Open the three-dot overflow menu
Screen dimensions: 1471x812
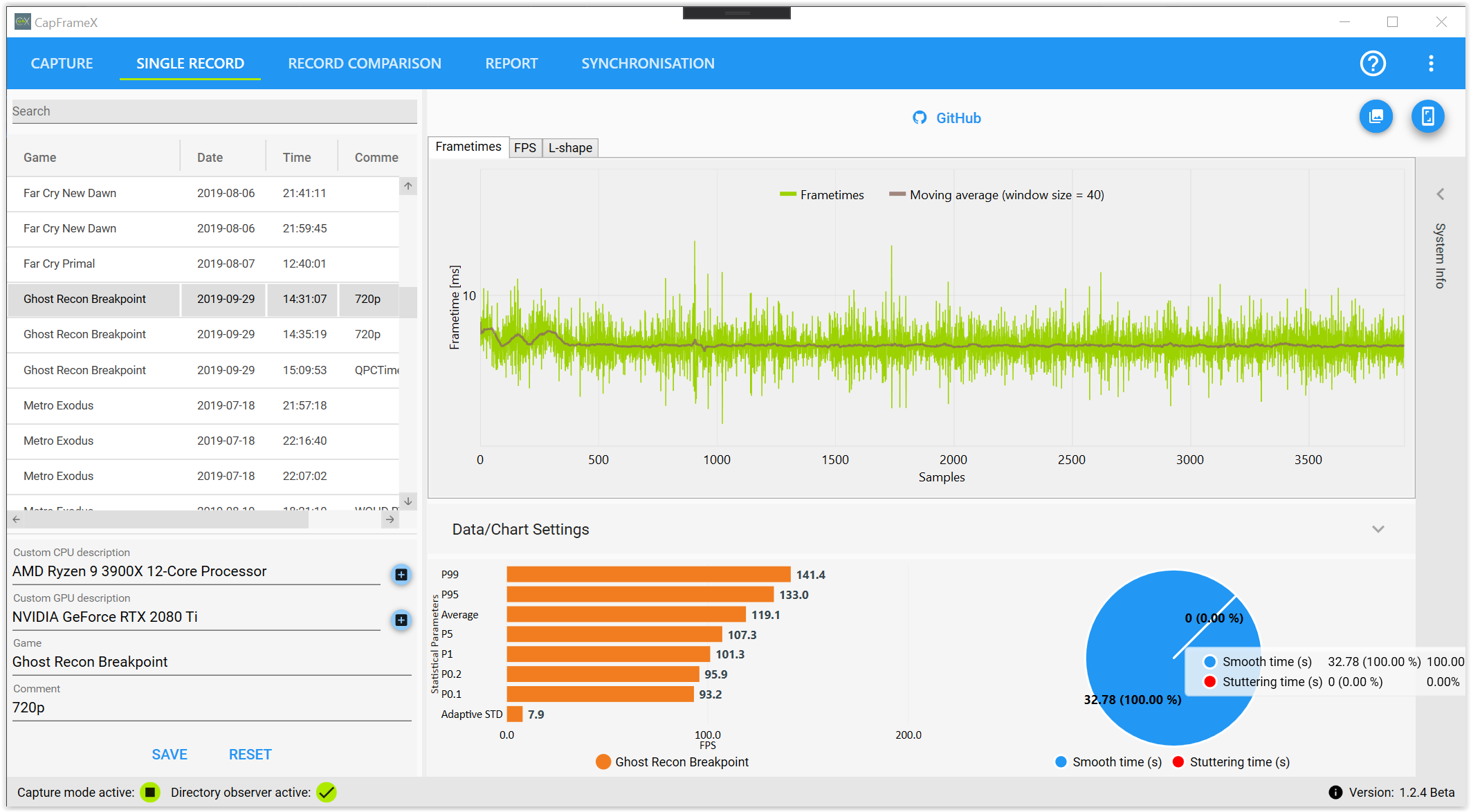(1431, 64)
